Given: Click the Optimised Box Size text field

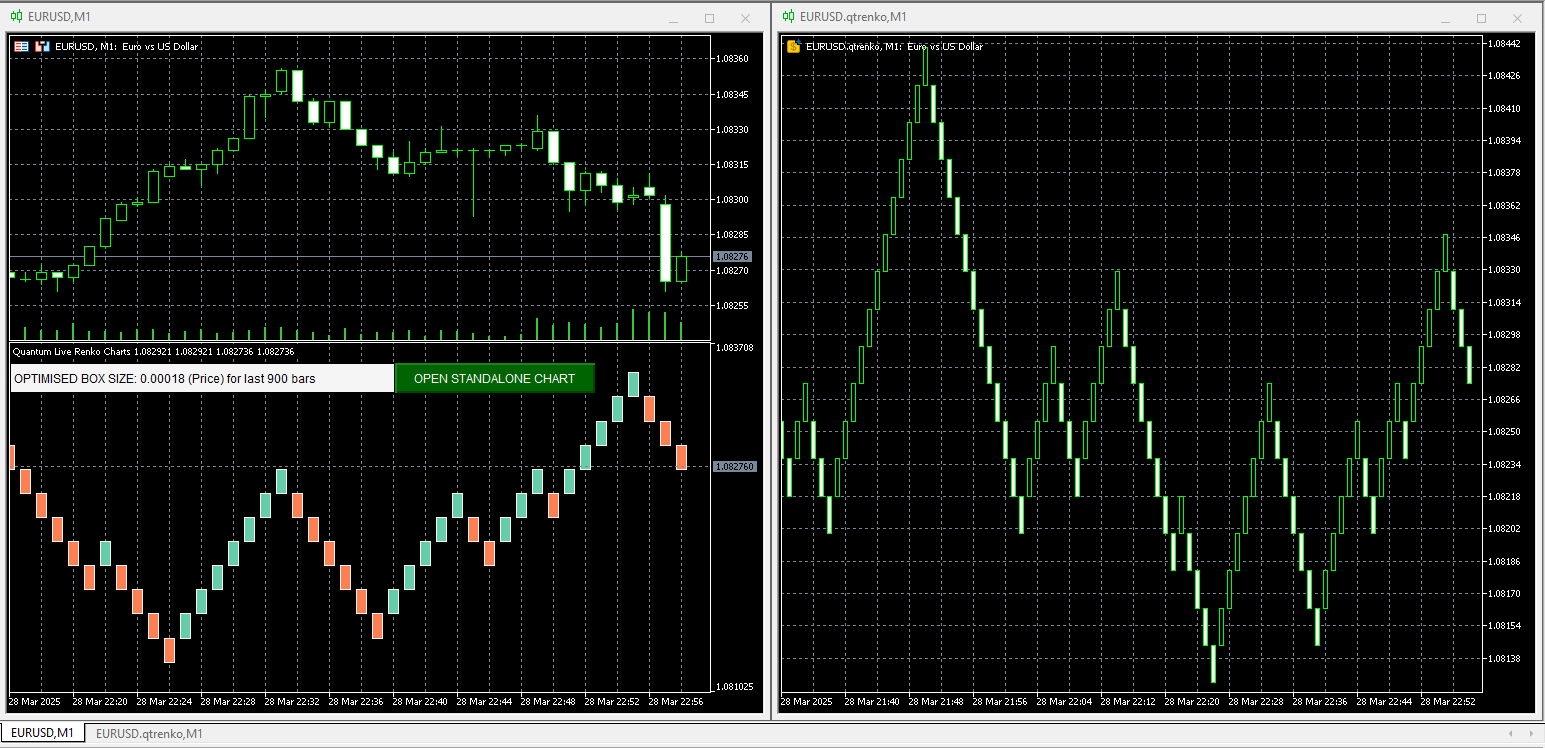Looking at the screenshot, I should pyautogui.click(x=202, y=379).
